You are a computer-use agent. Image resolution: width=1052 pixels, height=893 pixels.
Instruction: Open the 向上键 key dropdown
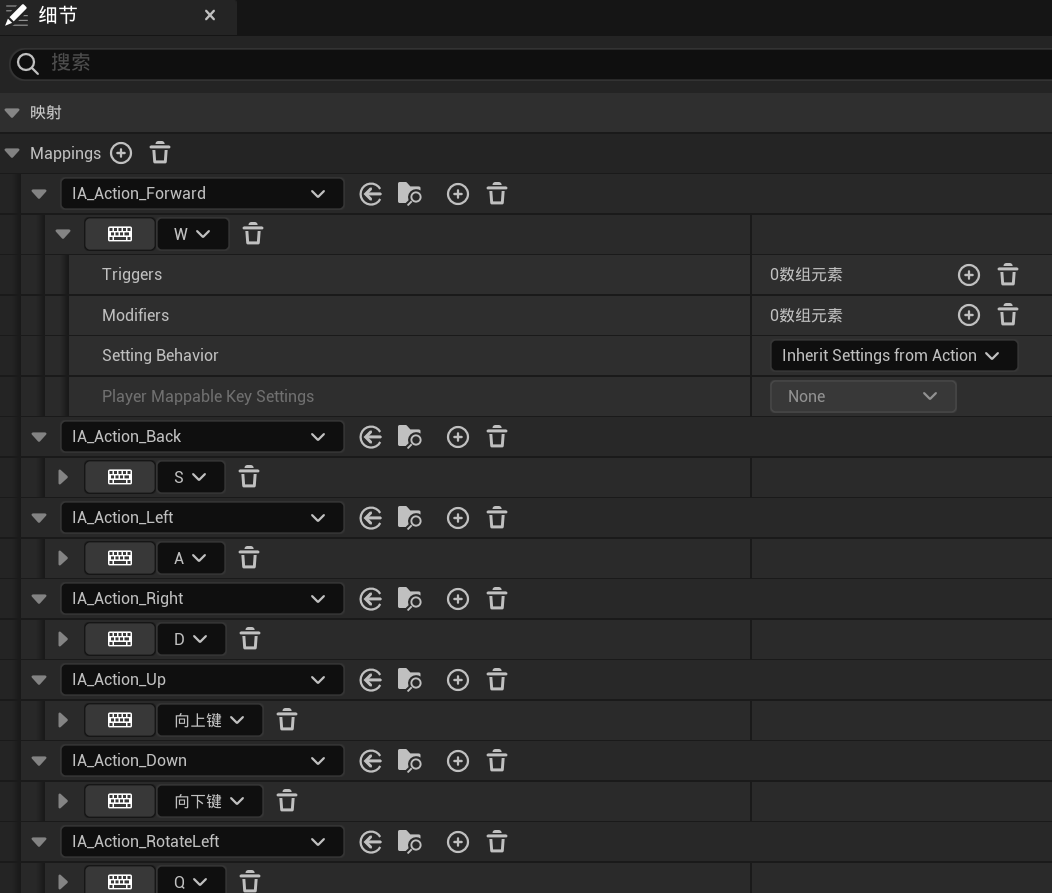click(210, 720)
